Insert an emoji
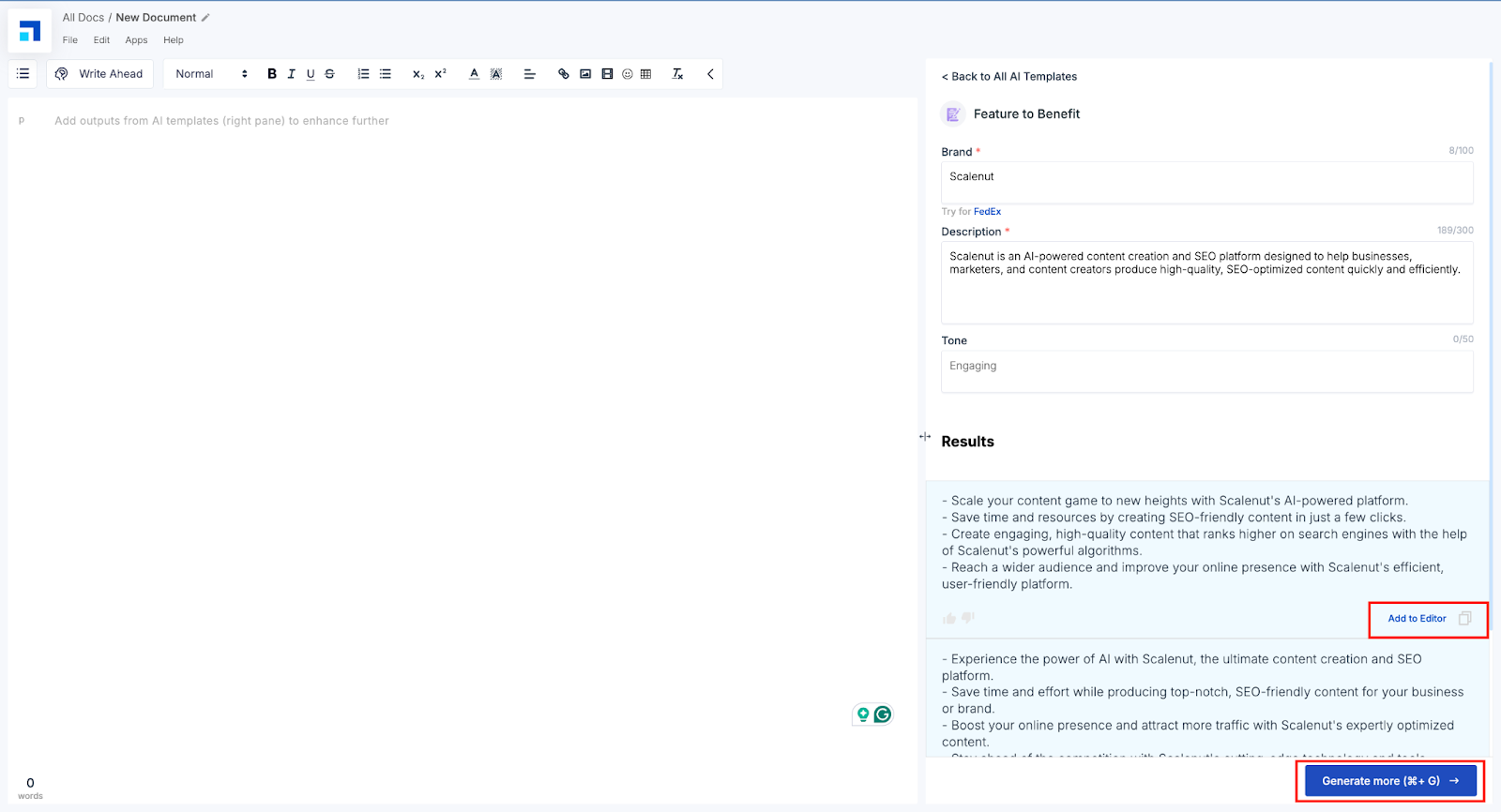The width and height of the screenshot is (1501, 812). coord(628,74)
